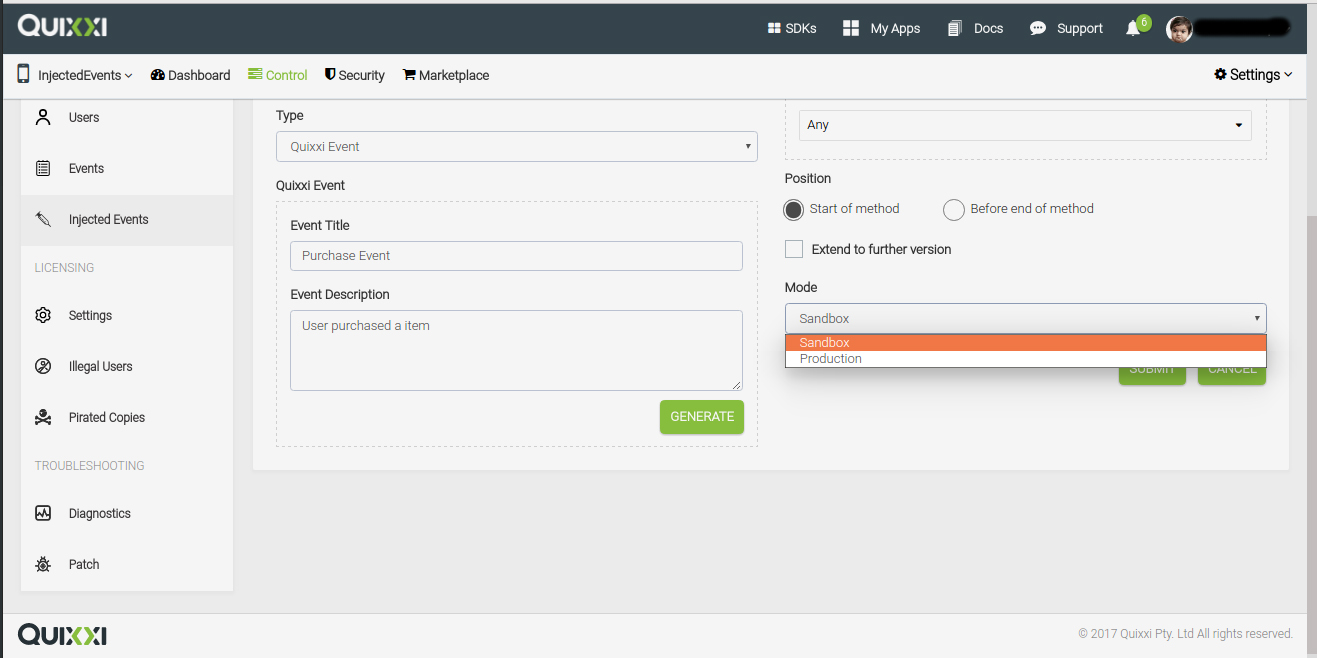Click the Event Title input field
Image resolution: width=1317 pixels, height=658 pixels.
pos(516,256)
